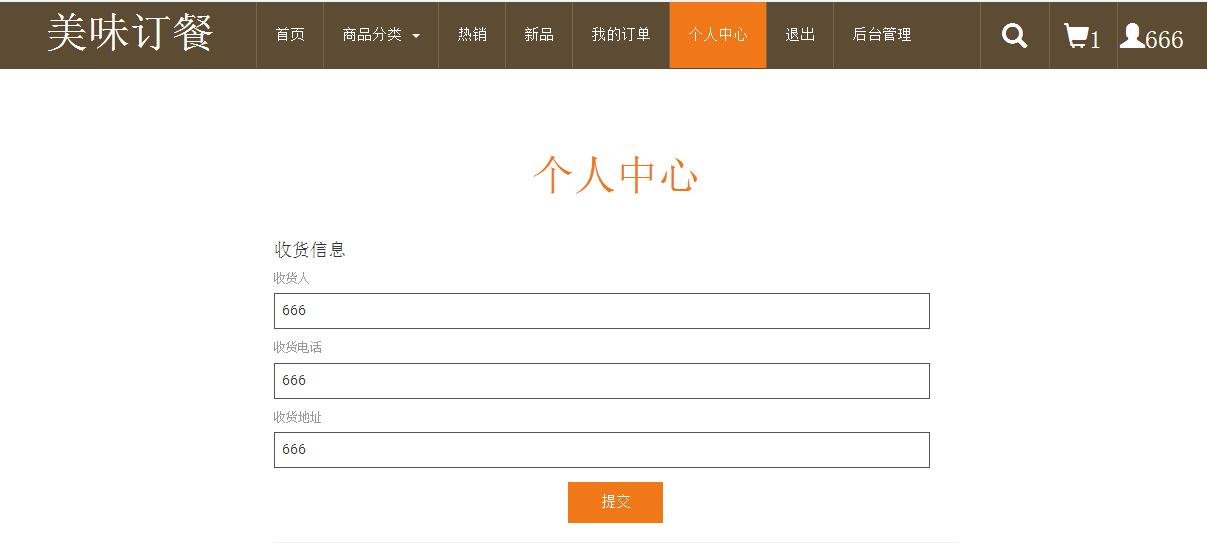
Task: Open the shopping cart icon
Action: (x=1081, y=37)
